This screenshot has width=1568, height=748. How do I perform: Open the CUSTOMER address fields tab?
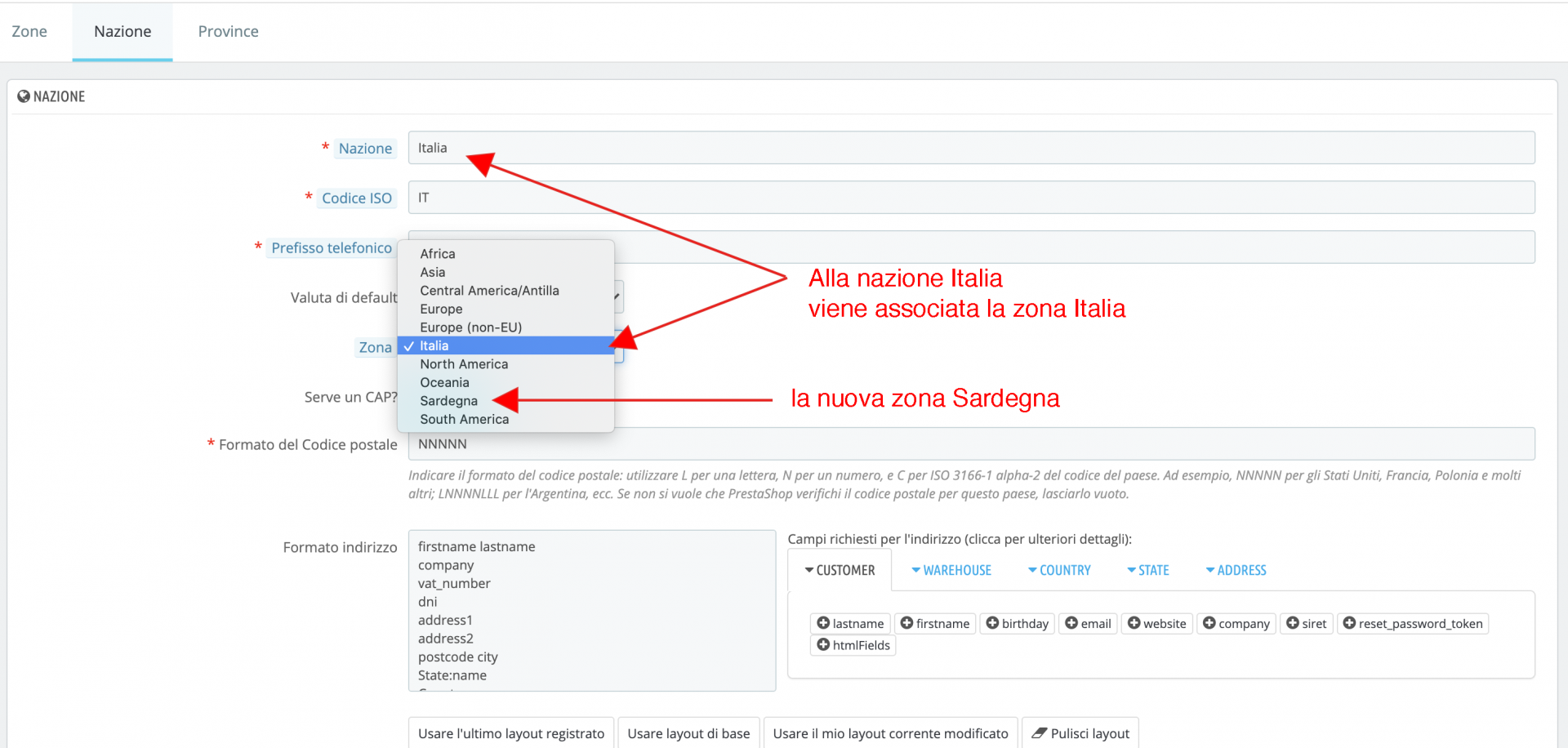[840, 570]
